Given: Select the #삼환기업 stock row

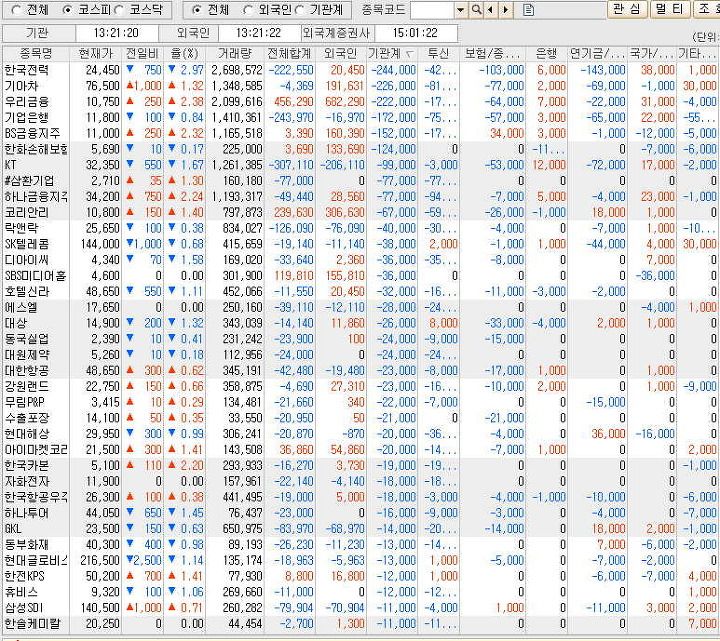Looking at the screenshot, I should [360, 180].
